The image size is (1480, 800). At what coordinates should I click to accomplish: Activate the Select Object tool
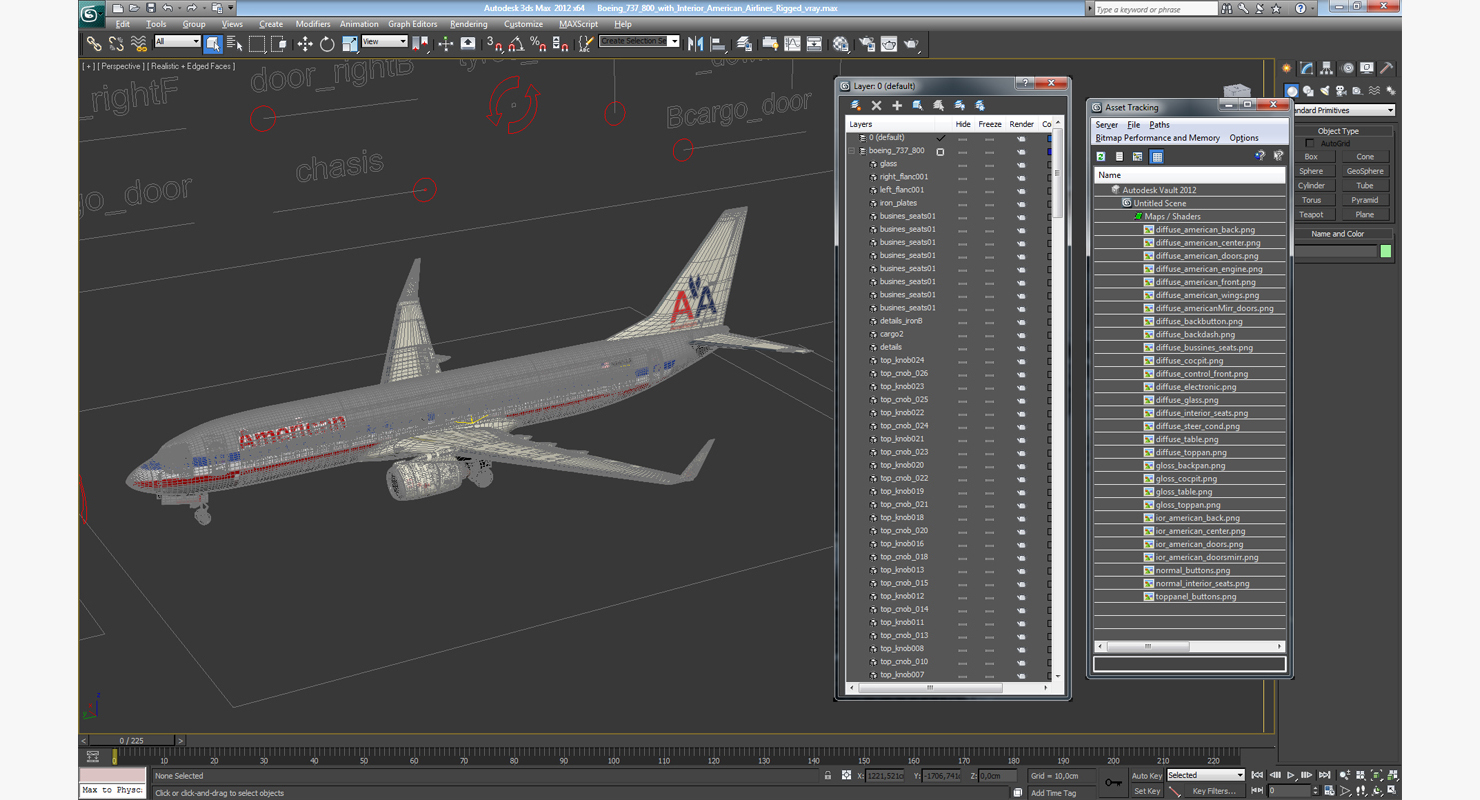213,44
